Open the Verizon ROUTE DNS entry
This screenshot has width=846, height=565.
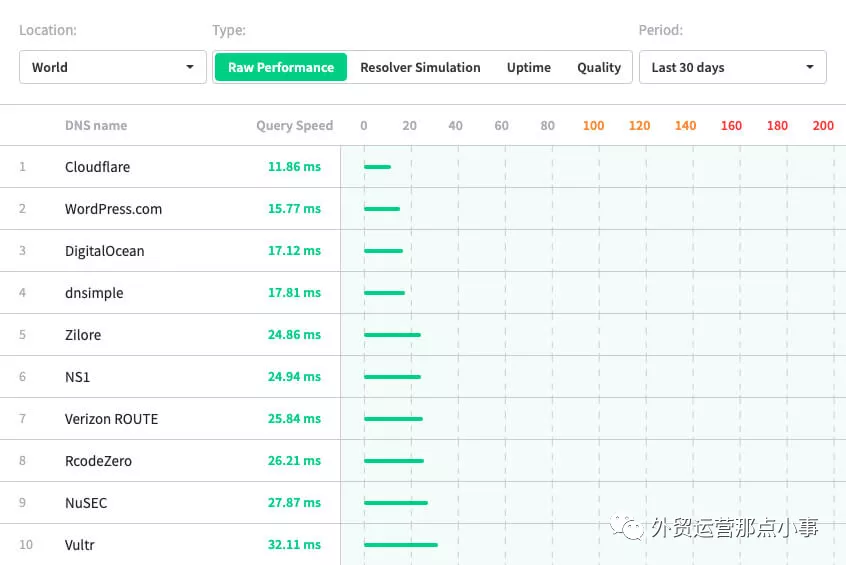click(111, 419)
